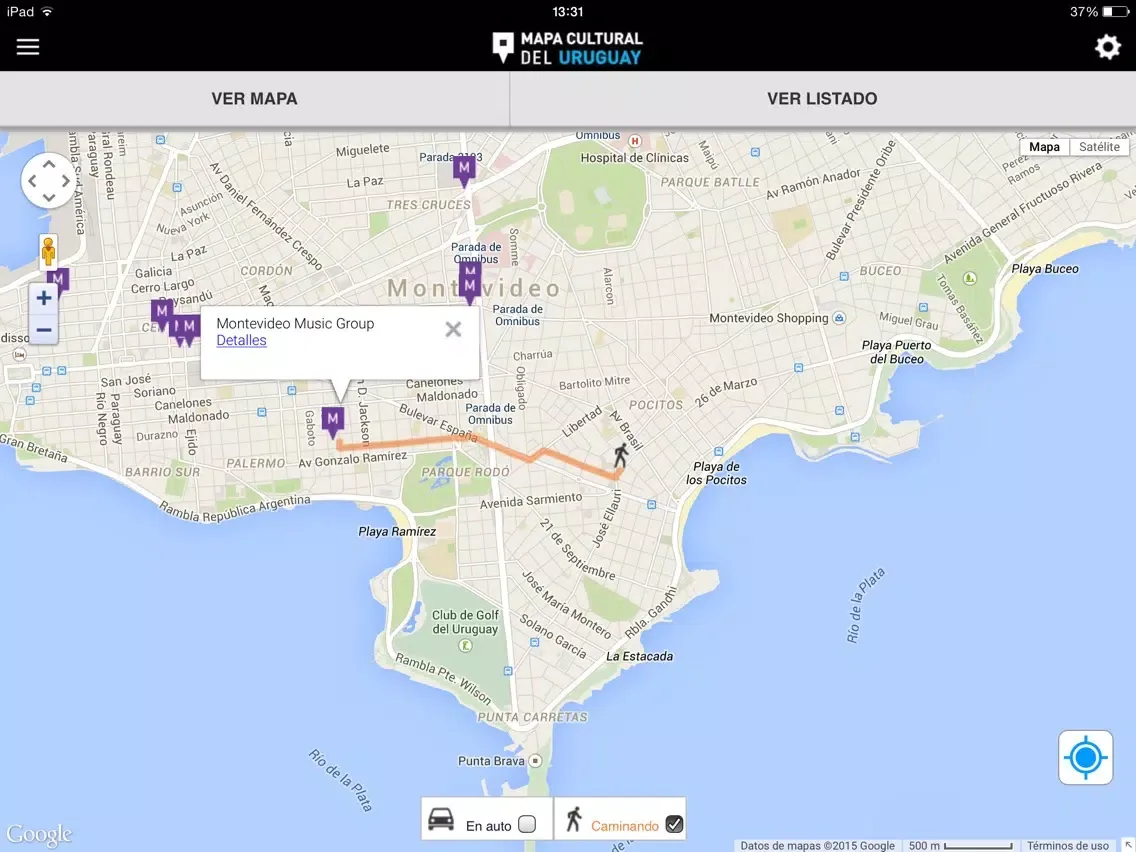Tap the walking person position marker
Viewport: 1136px width, 852px height.
(x=621, y=455)
